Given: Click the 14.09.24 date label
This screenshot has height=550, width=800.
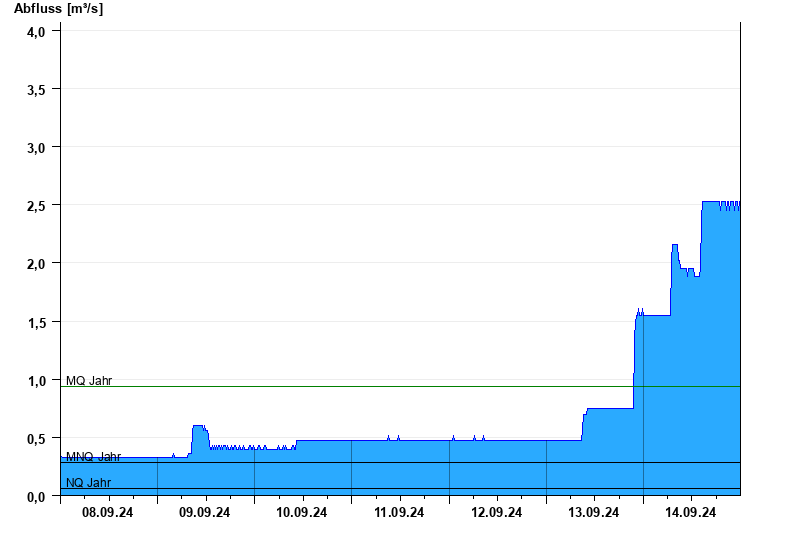Looking at the screenshot, I should coord(690,512).
